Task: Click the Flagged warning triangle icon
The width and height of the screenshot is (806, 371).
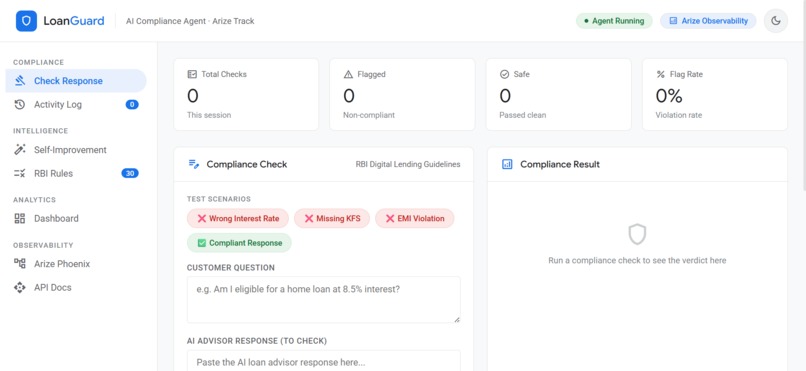Action: pyautogui.click(x=348, y=74)
